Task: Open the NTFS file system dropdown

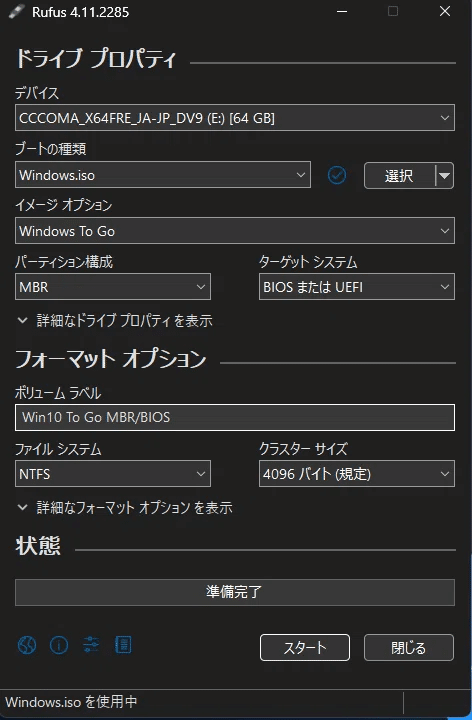Action: pos(113,473)
